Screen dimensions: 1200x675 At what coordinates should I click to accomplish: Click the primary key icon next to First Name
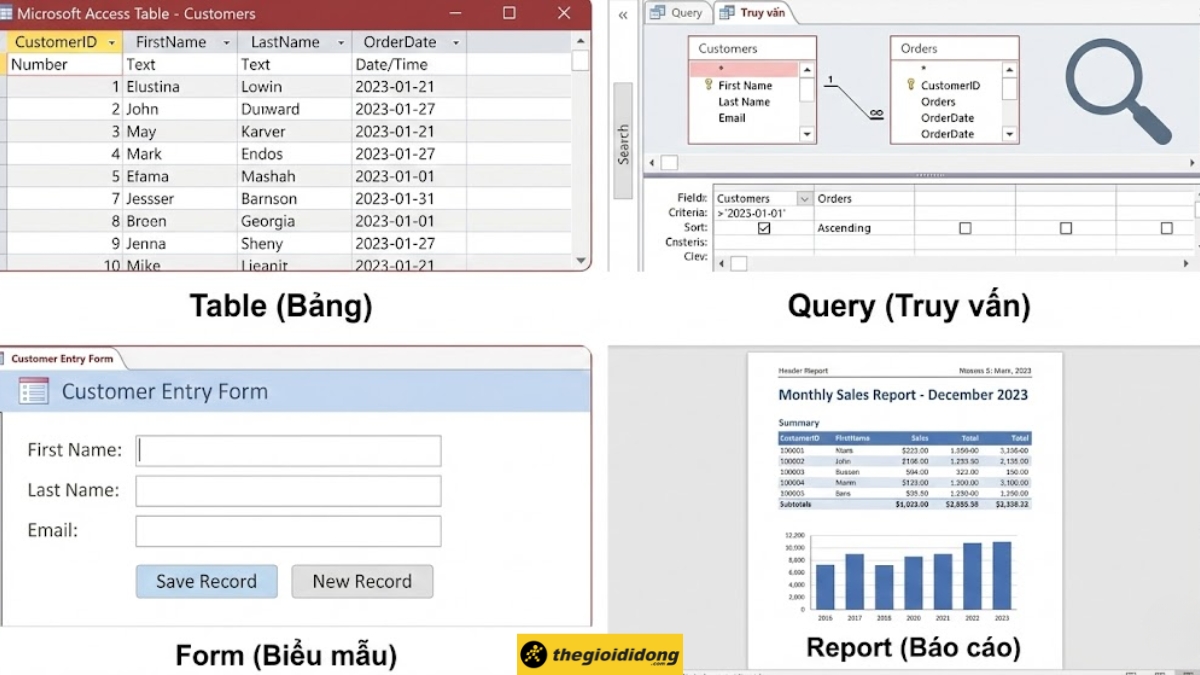pos(707,85)
